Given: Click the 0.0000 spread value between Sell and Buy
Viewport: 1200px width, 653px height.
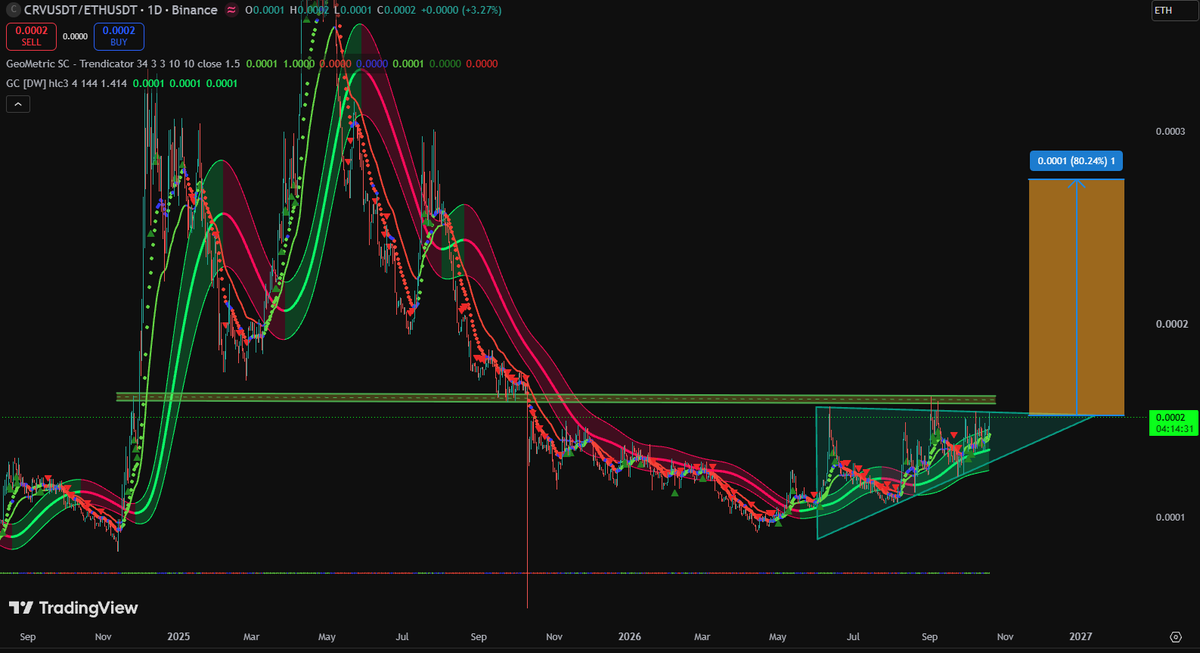Looking at the screenshot, I should [x=75, y=36].
